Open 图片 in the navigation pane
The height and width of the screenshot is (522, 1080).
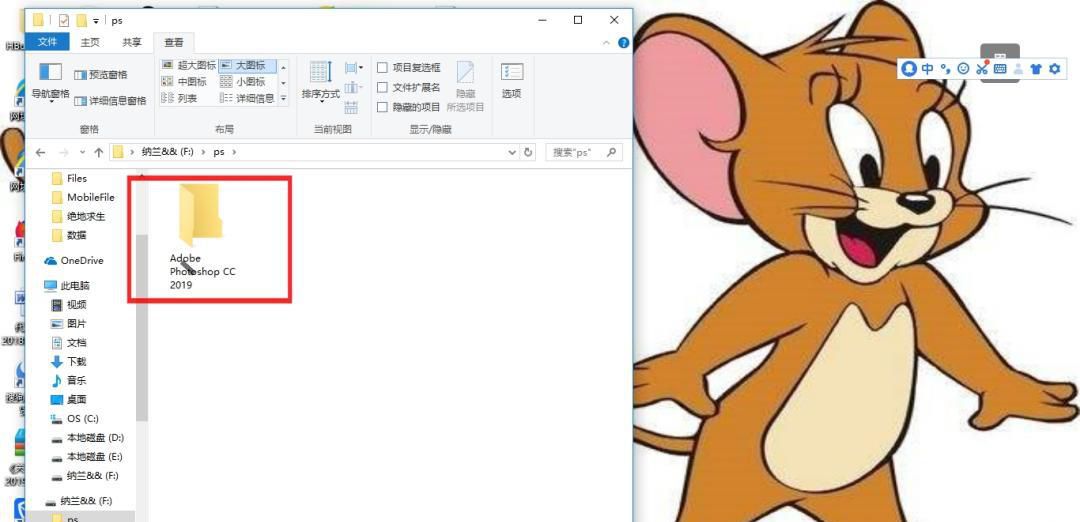(x=69, y=324)
